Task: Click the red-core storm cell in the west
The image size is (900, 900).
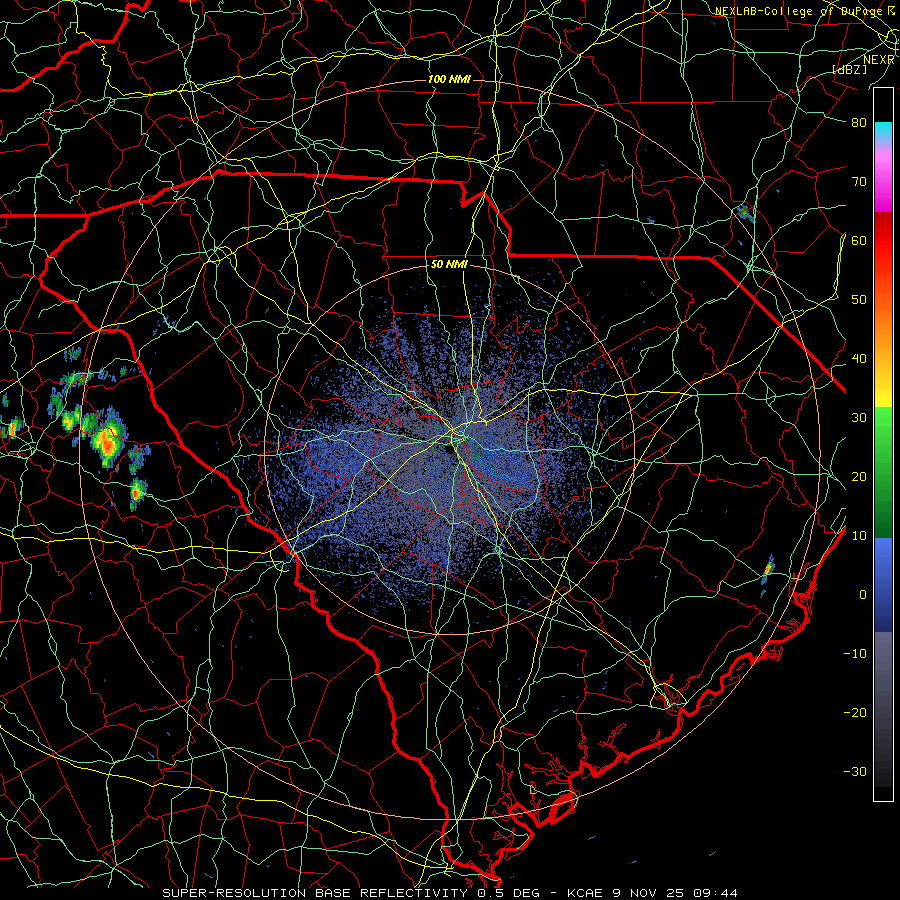Action: (x=107, y=441)
